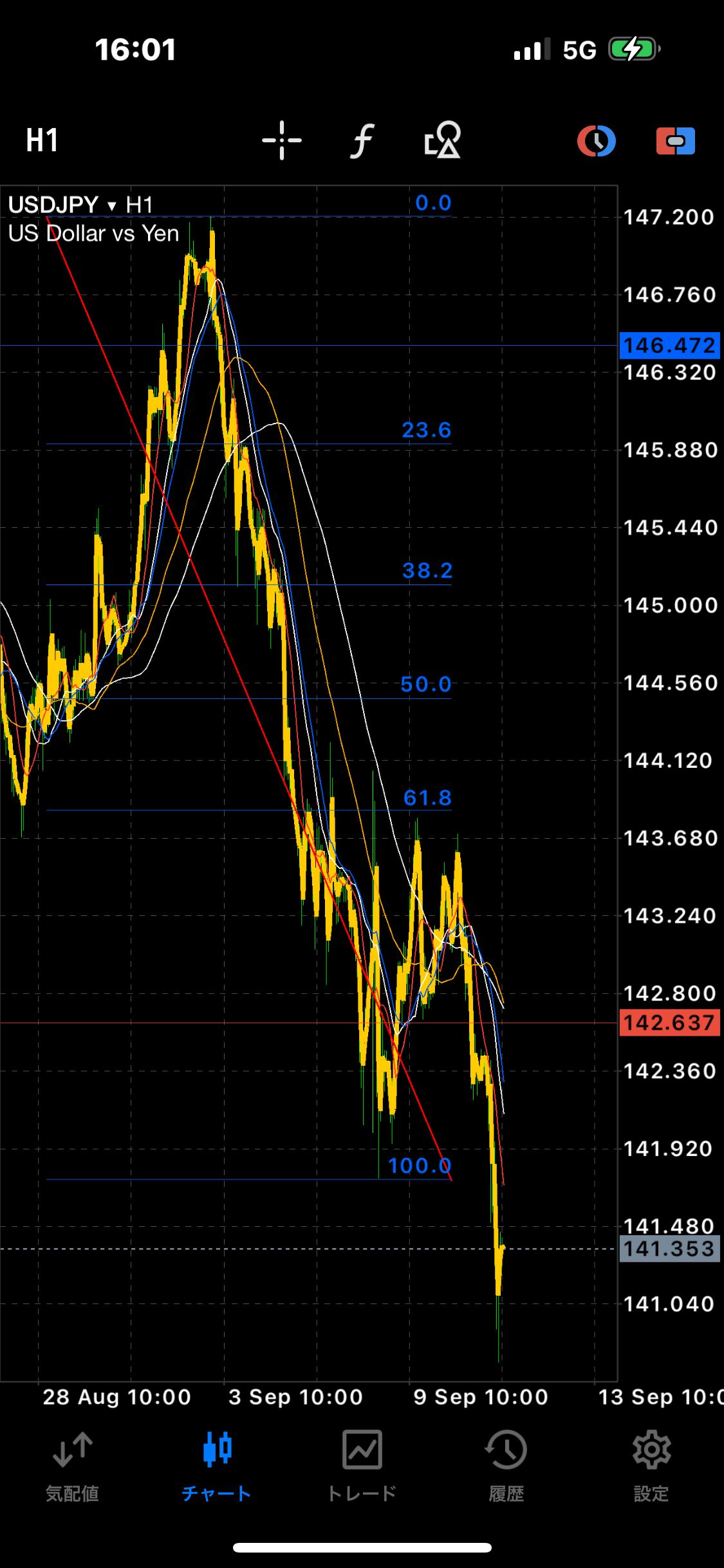Image resolution: width=724 pixels, height=1568 pixels.
Task: Activate the crosshair tool
Action: coord(282,140)
